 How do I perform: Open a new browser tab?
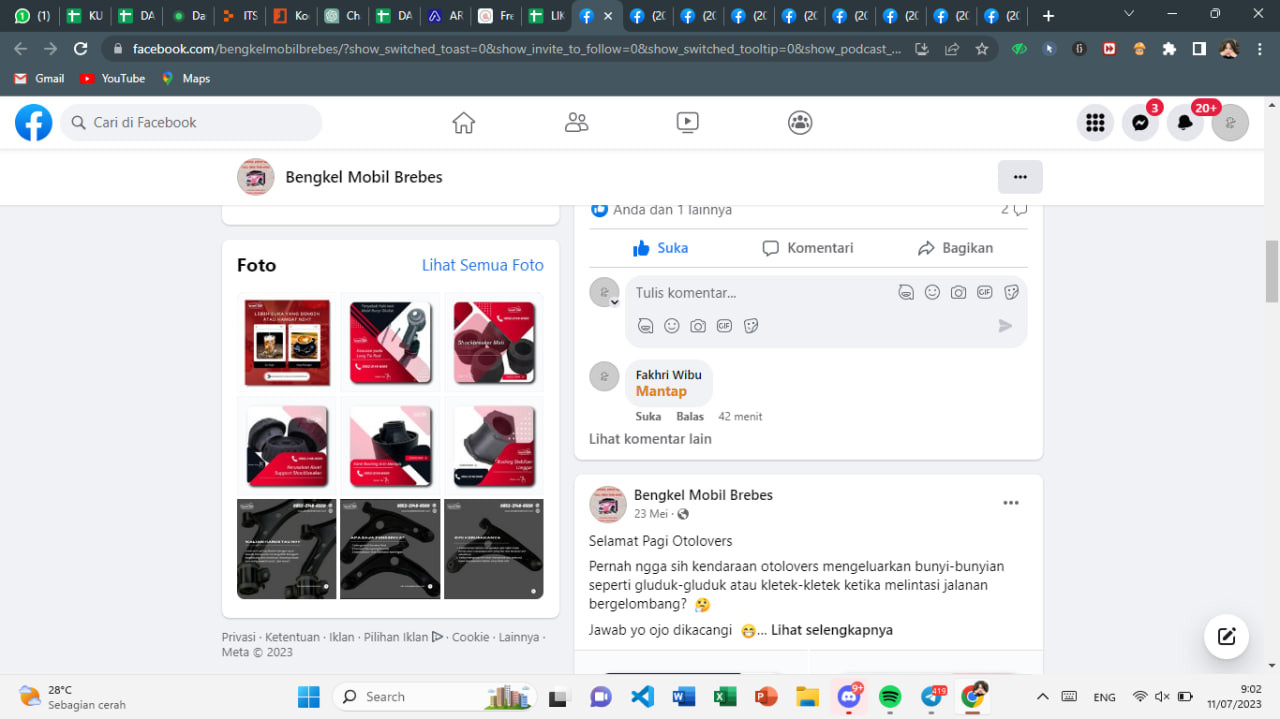[1048, 16]
